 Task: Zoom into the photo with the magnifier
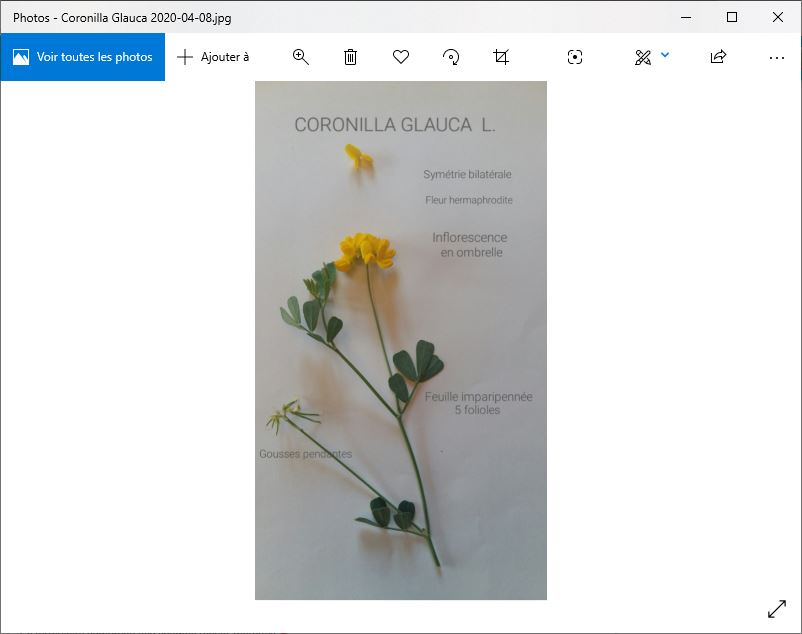(300, 57)
